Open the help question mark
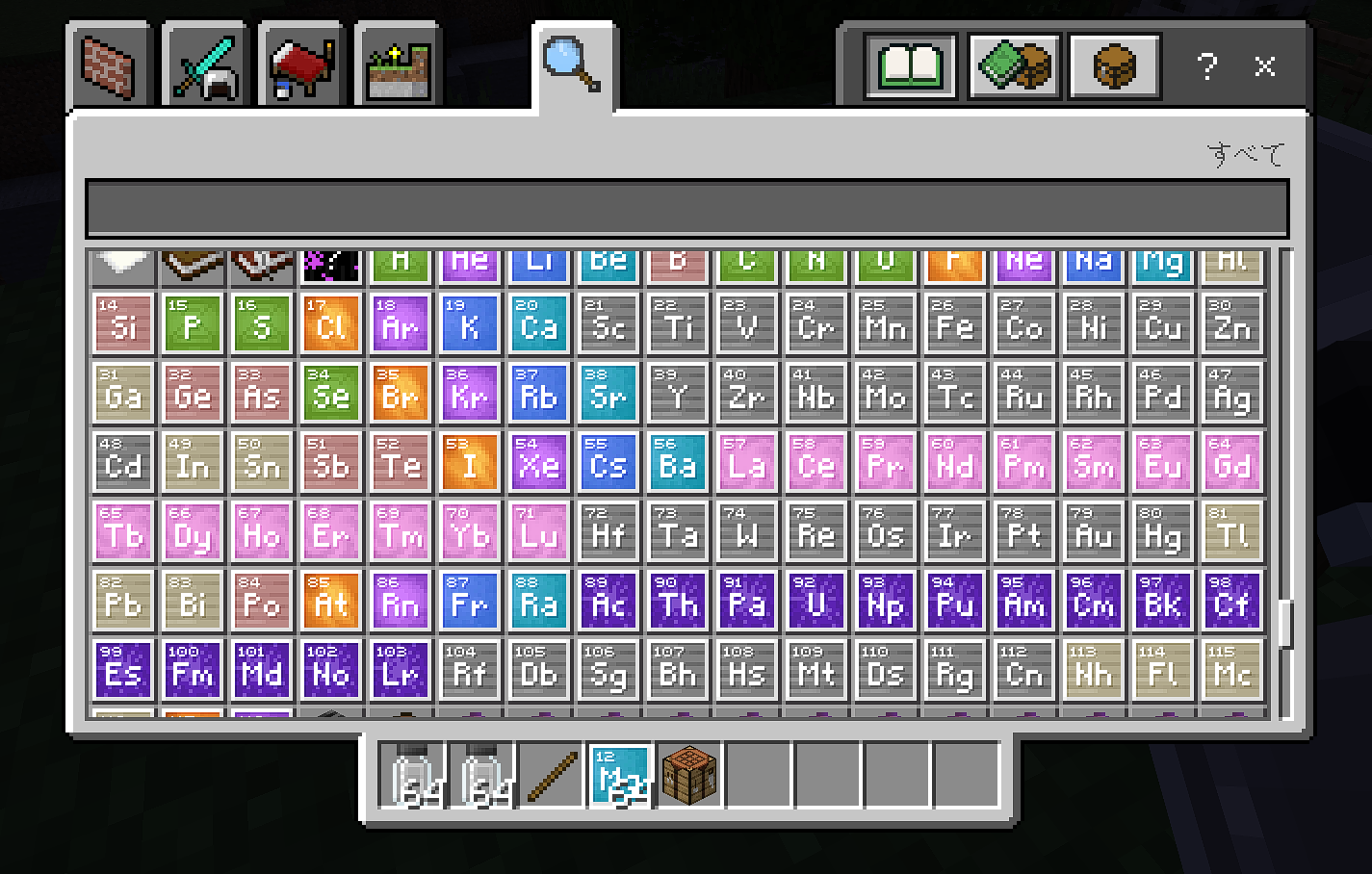1372x874 pixels. [1207, 66]
